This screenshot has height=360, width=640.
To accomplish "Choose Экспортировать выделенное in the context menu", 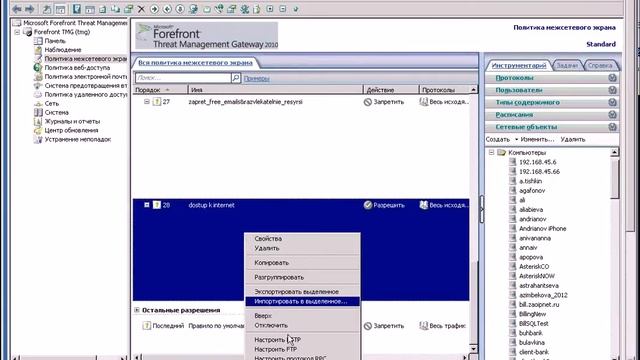I will 302,292.
